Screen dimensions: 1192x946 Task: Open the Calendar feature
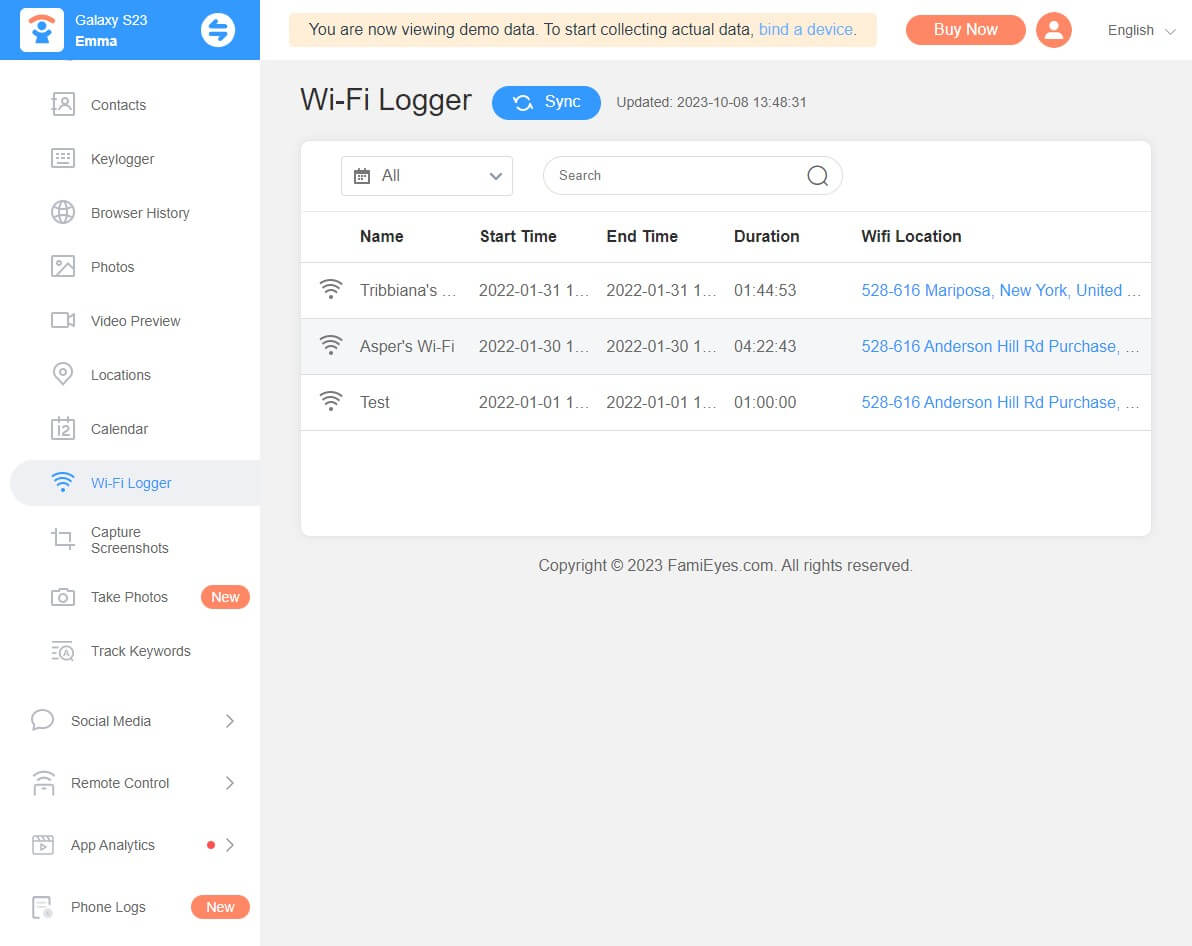coord(118,428)
